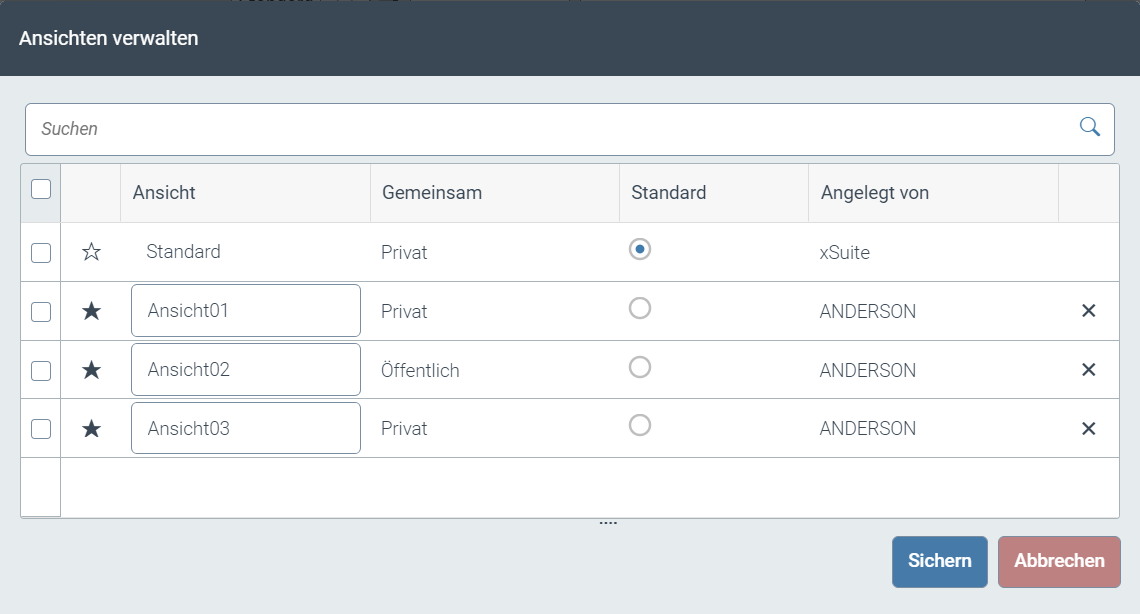Unfavorite Ansicht01 by clicking its star
This screenshot has height=614, width=1140.
[x=91, y=310]
